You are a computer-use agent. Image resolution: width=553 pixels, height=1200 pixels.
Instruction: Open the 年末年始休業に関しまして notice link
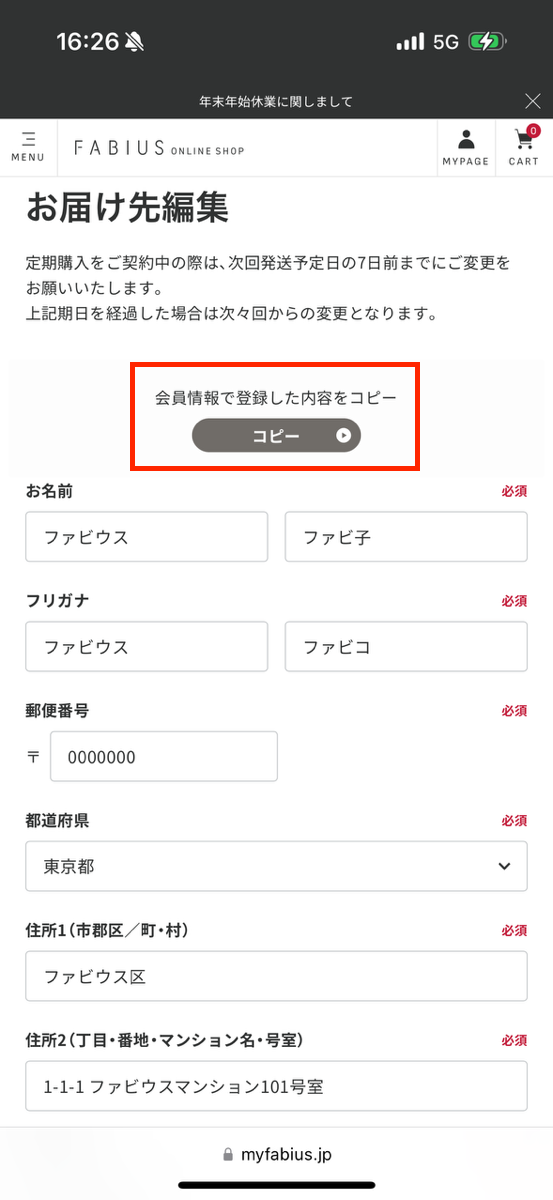coord(276,101)
